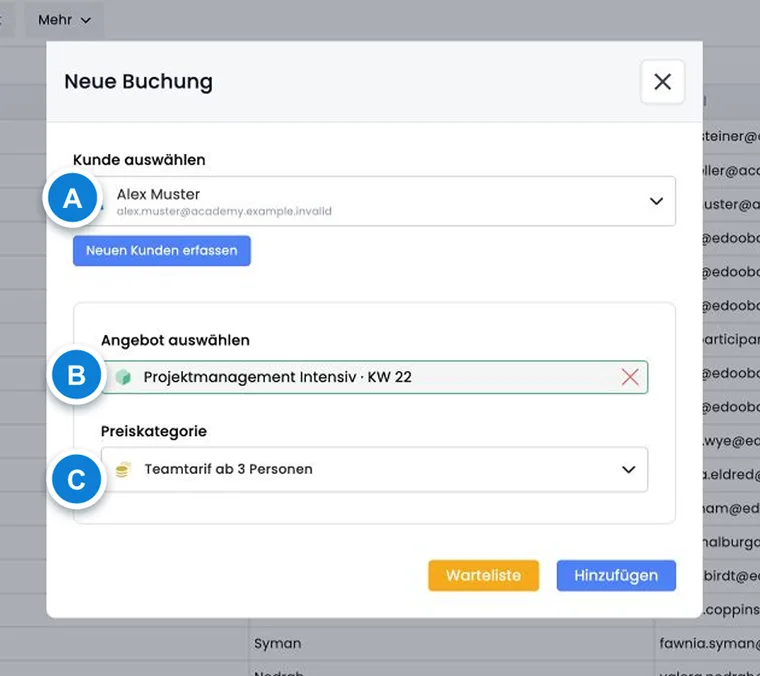
Task: Open the Mehr menu in background
Action: pyautogui.click(x=64, y=20)
